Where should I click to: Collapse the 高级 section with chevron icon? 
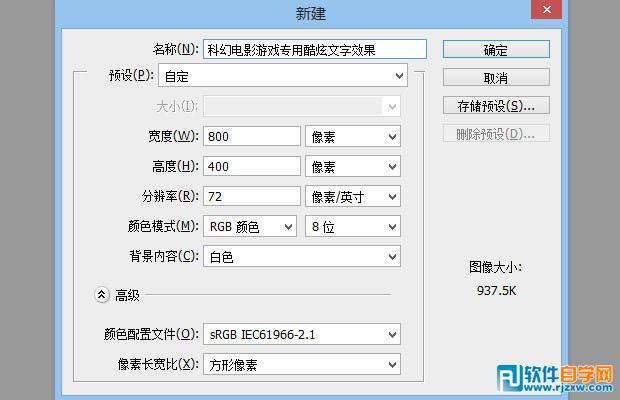click(x=102, y=294)
